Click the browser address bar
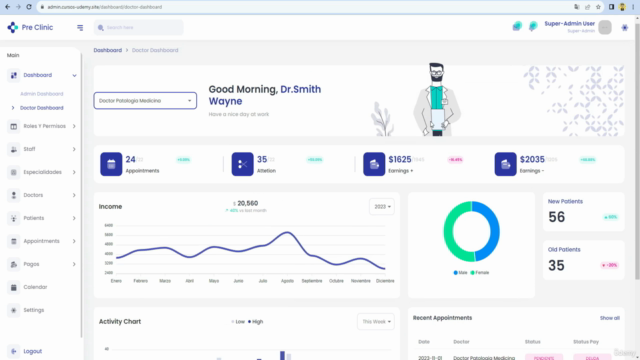 [x=304, y=7]
